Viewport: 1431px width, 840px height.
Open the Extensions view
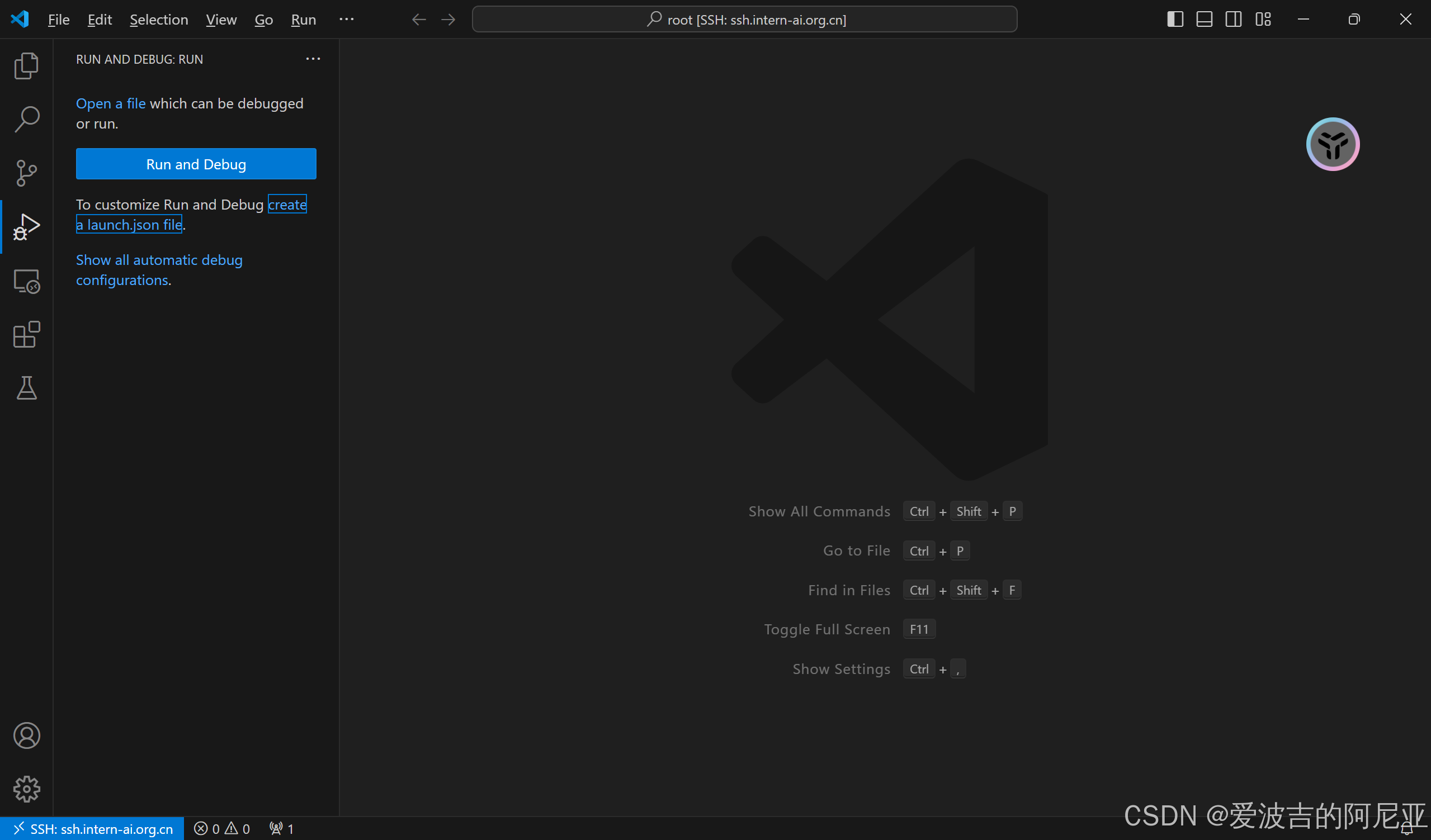(x=26, y=335)
